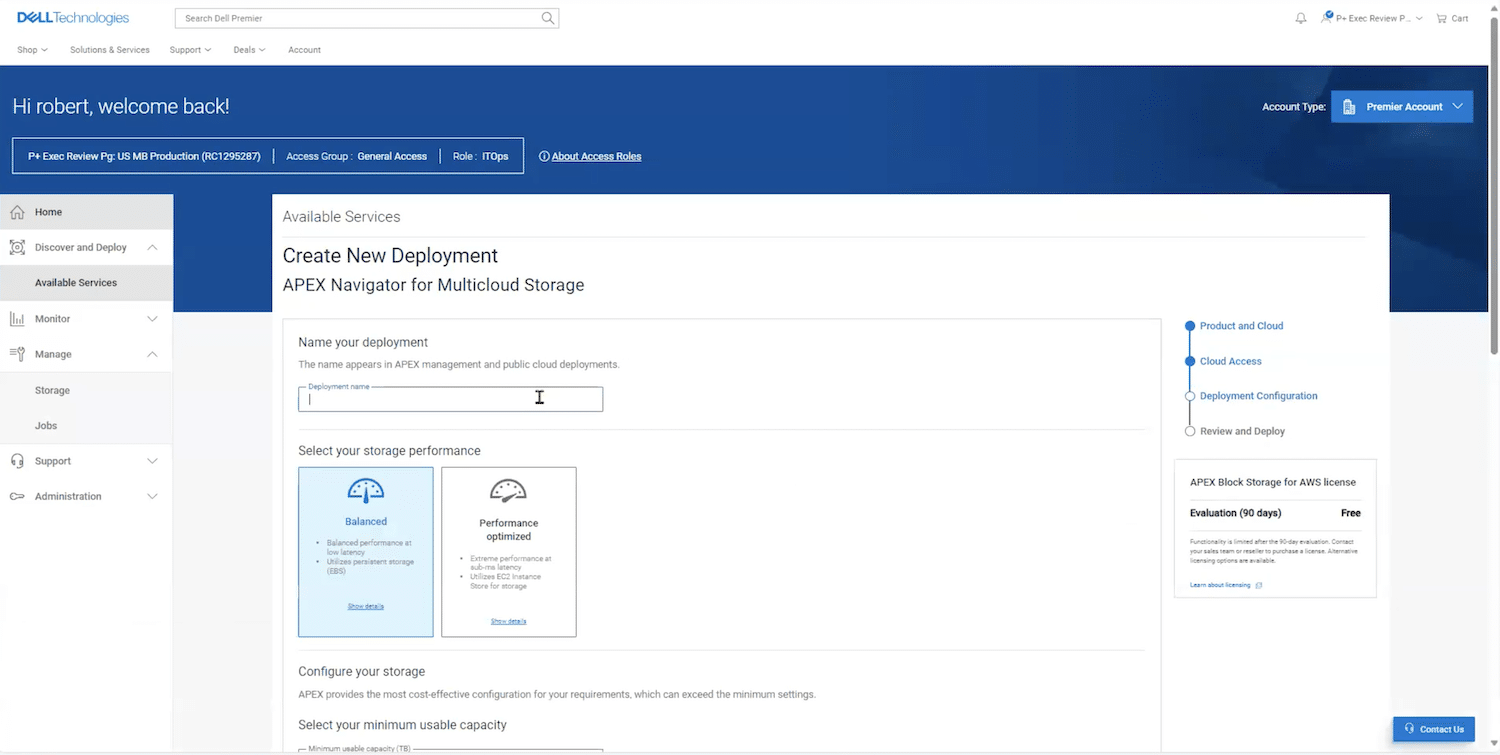Collapse the Discover and Deploy chevron
This screenshot has height=755, width=1500.
(x=152, y=247)
